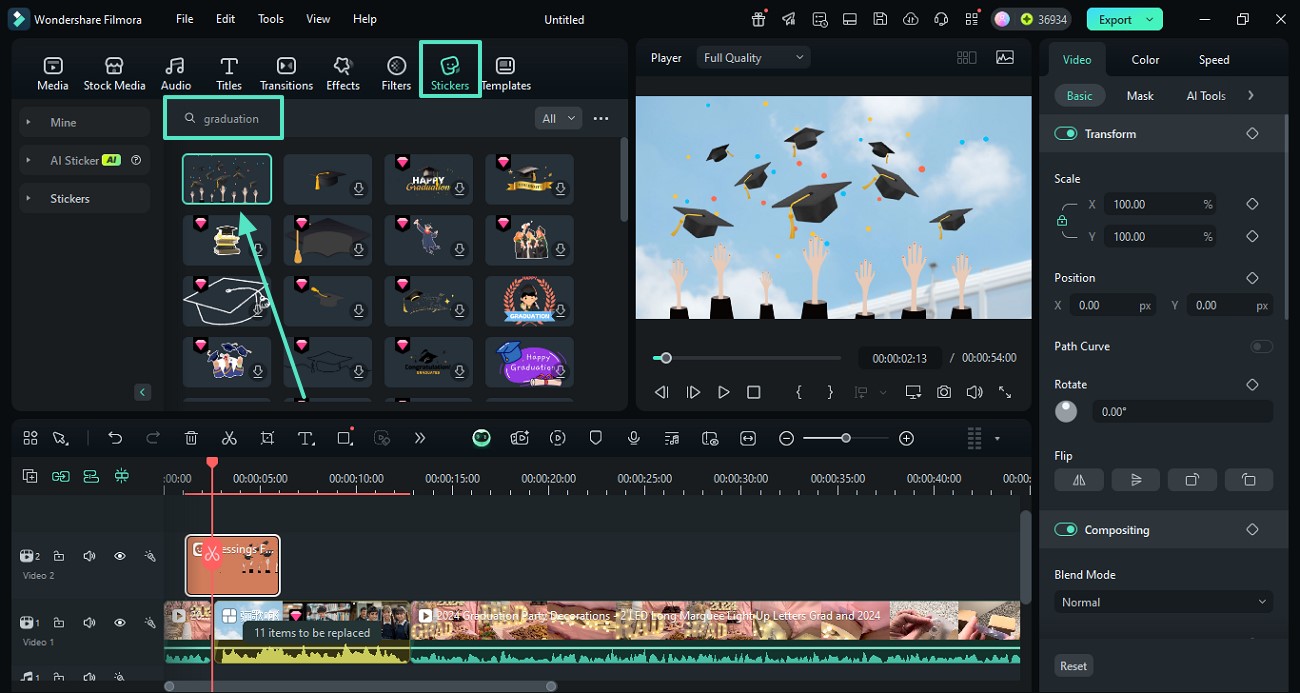Click the player progress slider
The height and width of the screenshot is (693, 1300).
point(747,358)
